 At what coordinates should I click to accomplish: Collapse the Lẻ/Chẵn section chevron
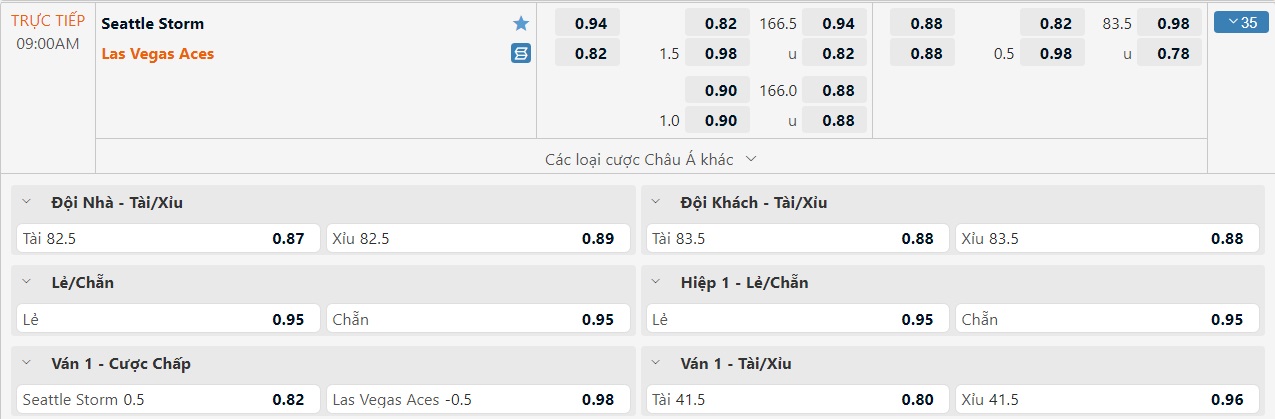26,283
